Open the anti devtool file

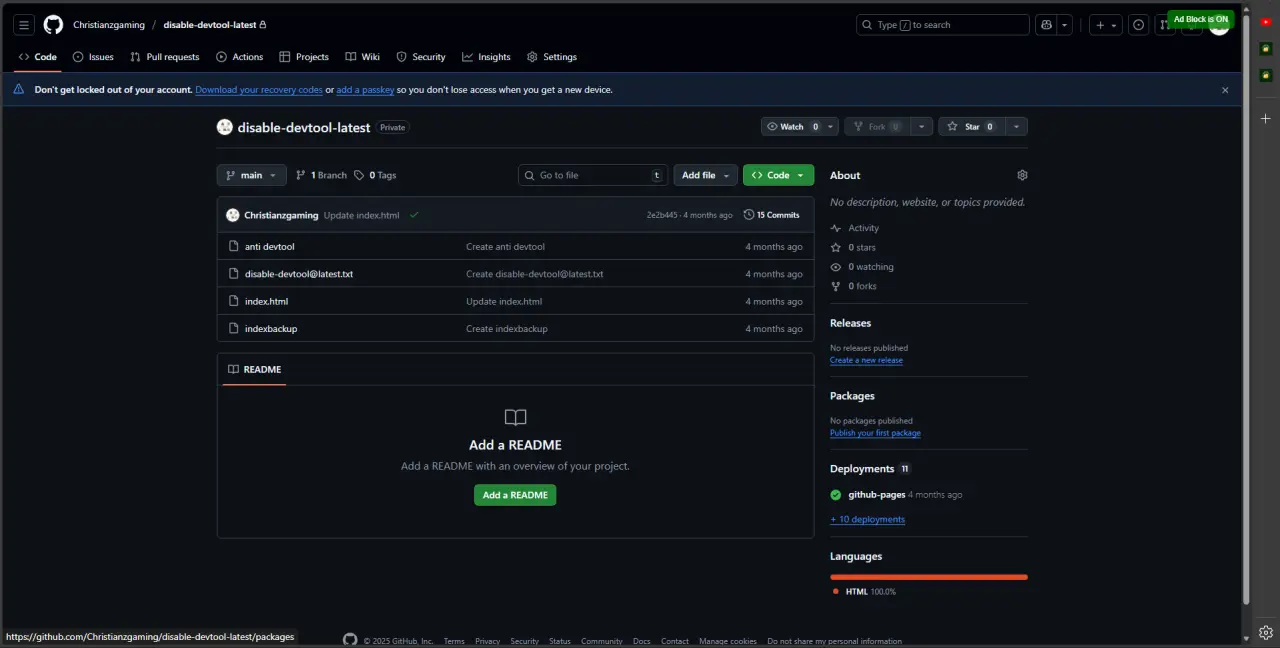click(270, 247)
